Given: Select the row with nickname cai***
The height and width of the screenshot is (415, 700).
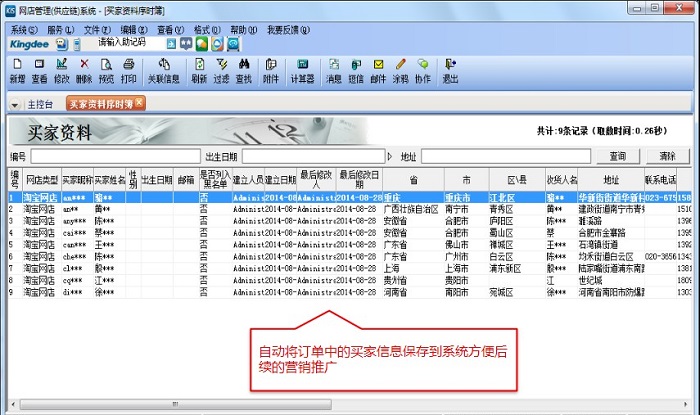Looking at the screenshot, I should pyautogui.click(x=350, y=233).
